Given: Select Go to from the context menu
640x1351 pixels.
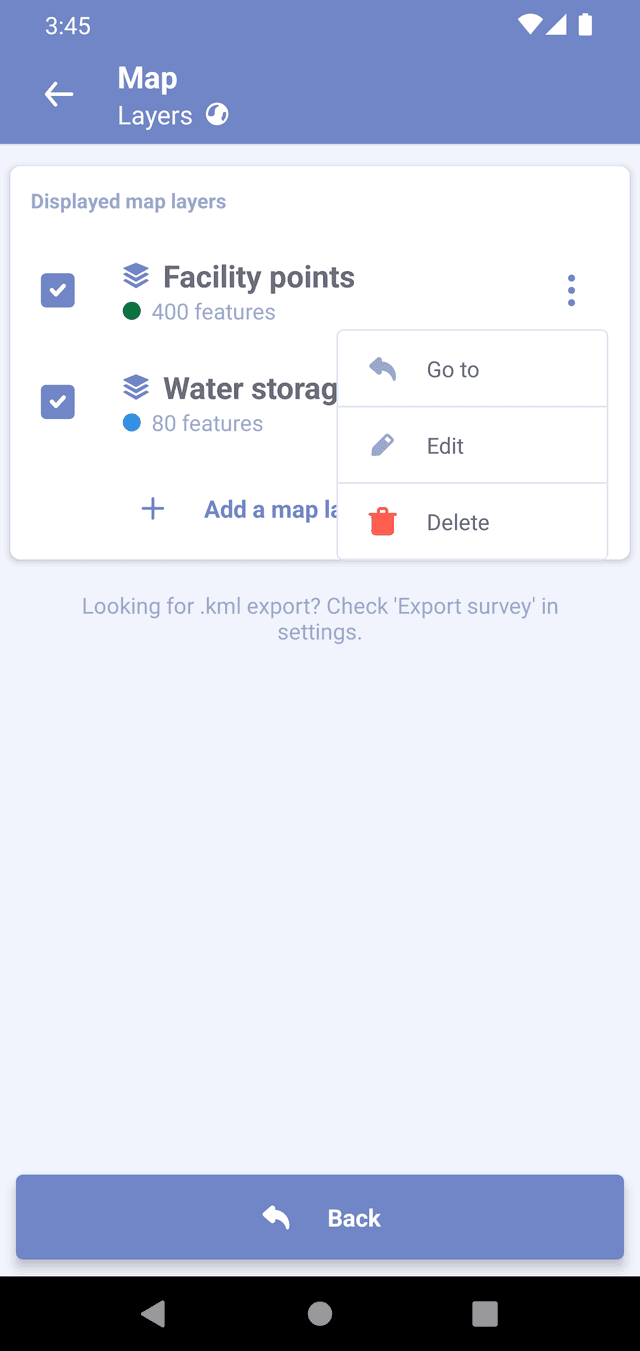Looking at the screenshot, I should click(x=453, y=370).
